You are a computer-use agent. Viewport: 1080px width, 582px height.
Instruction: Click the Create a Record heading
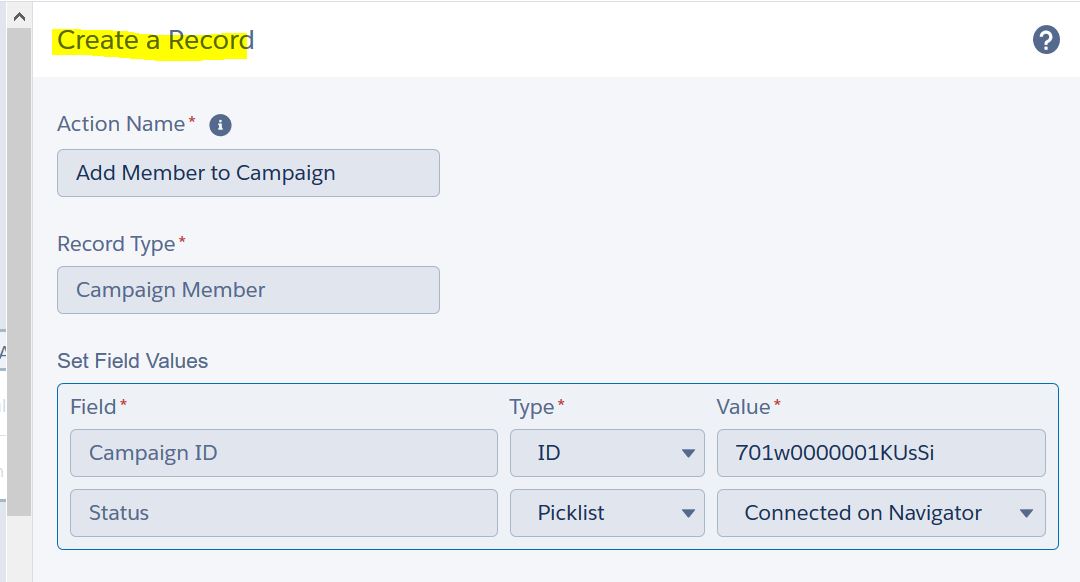pos(155,41)
